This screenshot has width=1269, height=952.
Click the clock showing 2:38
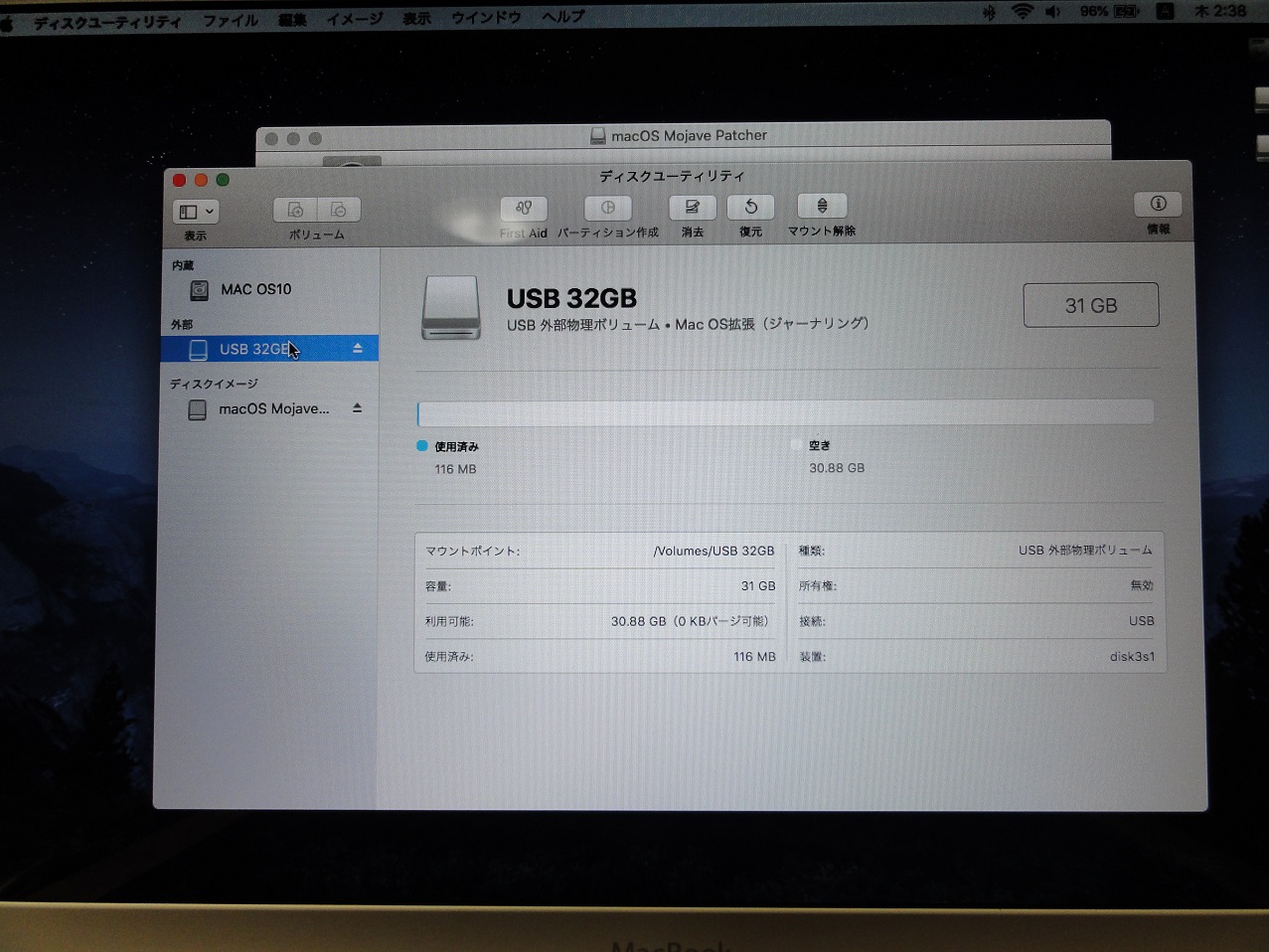tap(1220, 11)
